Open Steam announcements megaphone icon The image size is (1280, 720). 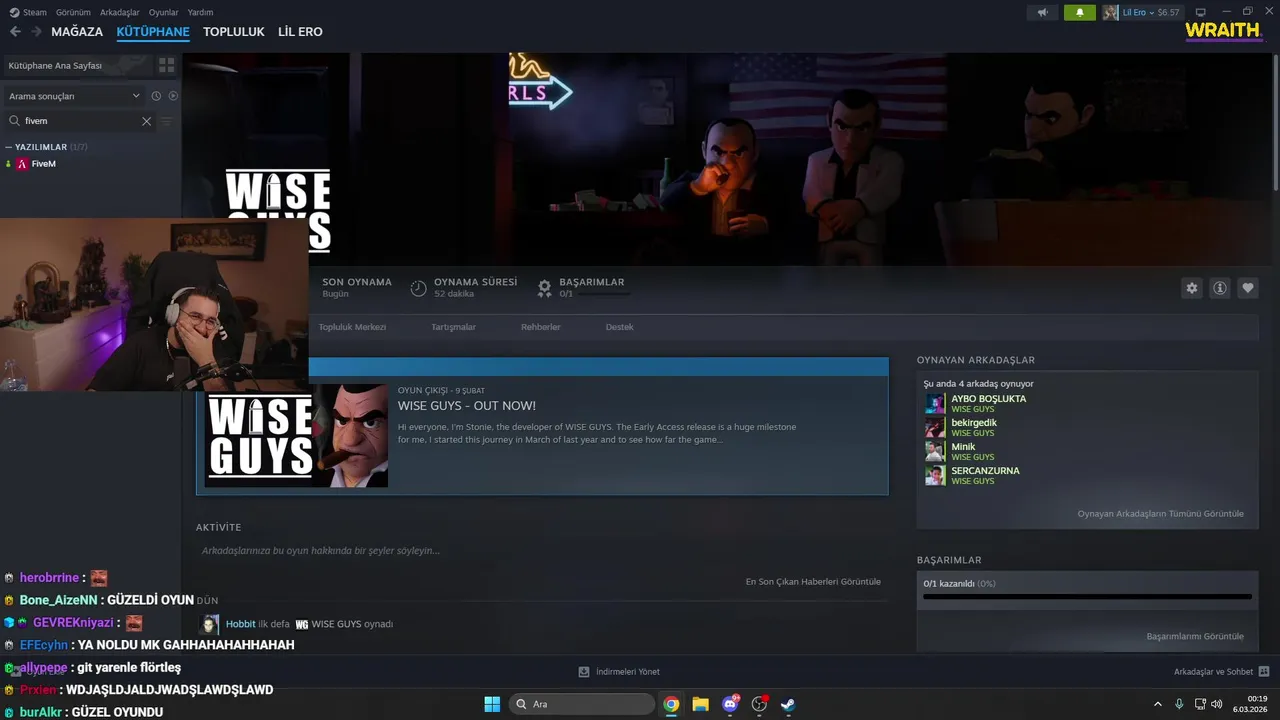(x=1042, y=12)
